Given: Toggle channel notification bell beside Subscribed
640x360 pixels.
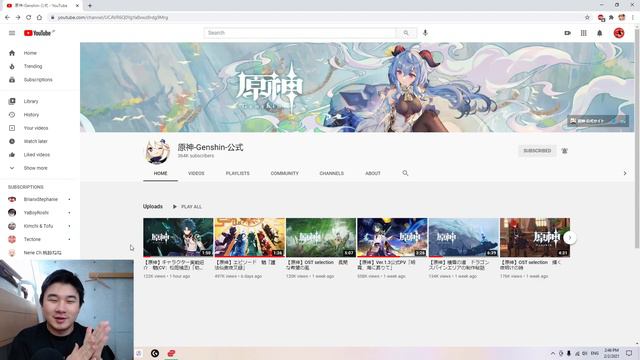Looking at the screenshot, I should [564, 151].
